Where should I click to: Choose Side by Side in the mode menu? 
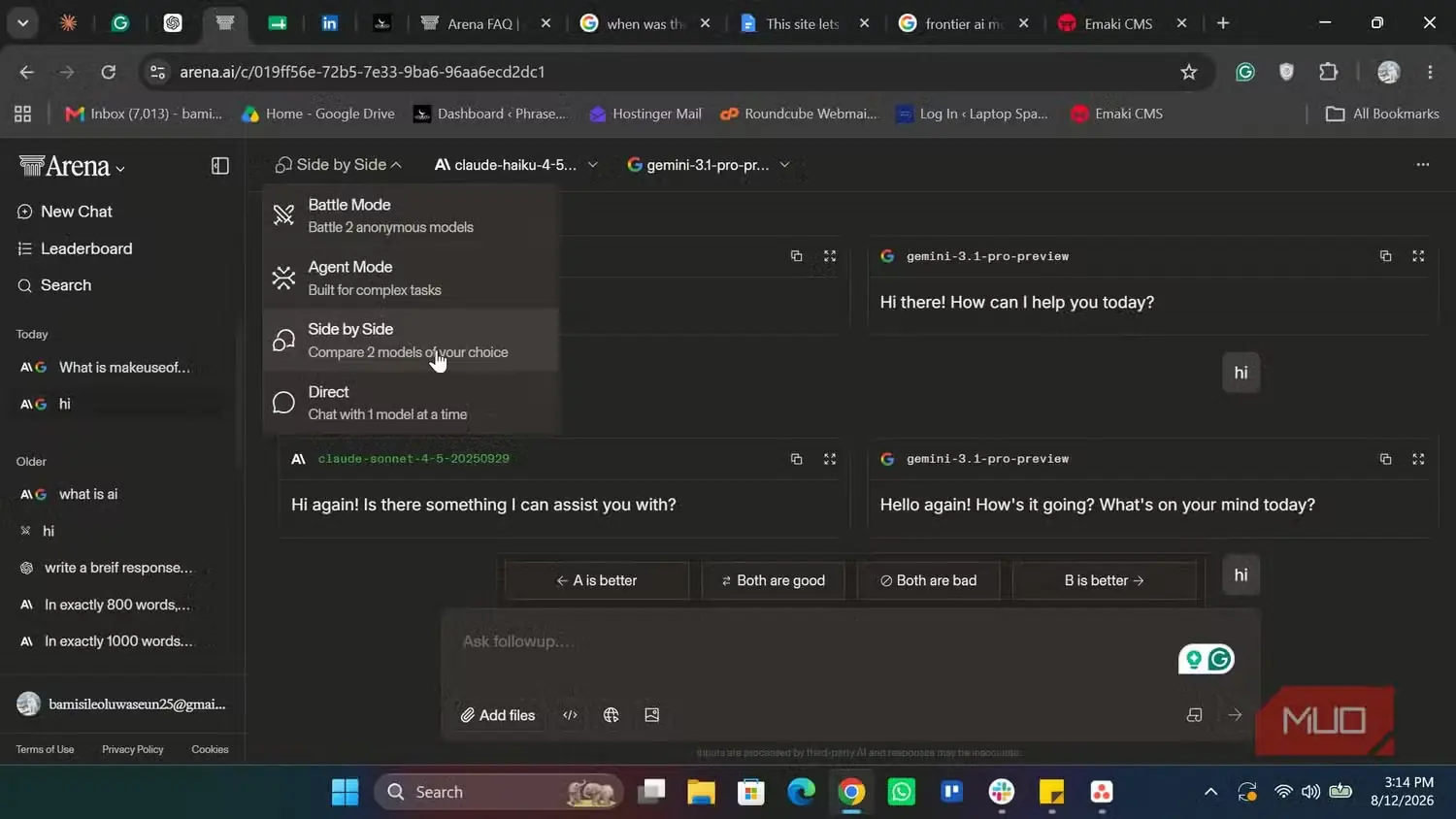click(x=411, y=340)
